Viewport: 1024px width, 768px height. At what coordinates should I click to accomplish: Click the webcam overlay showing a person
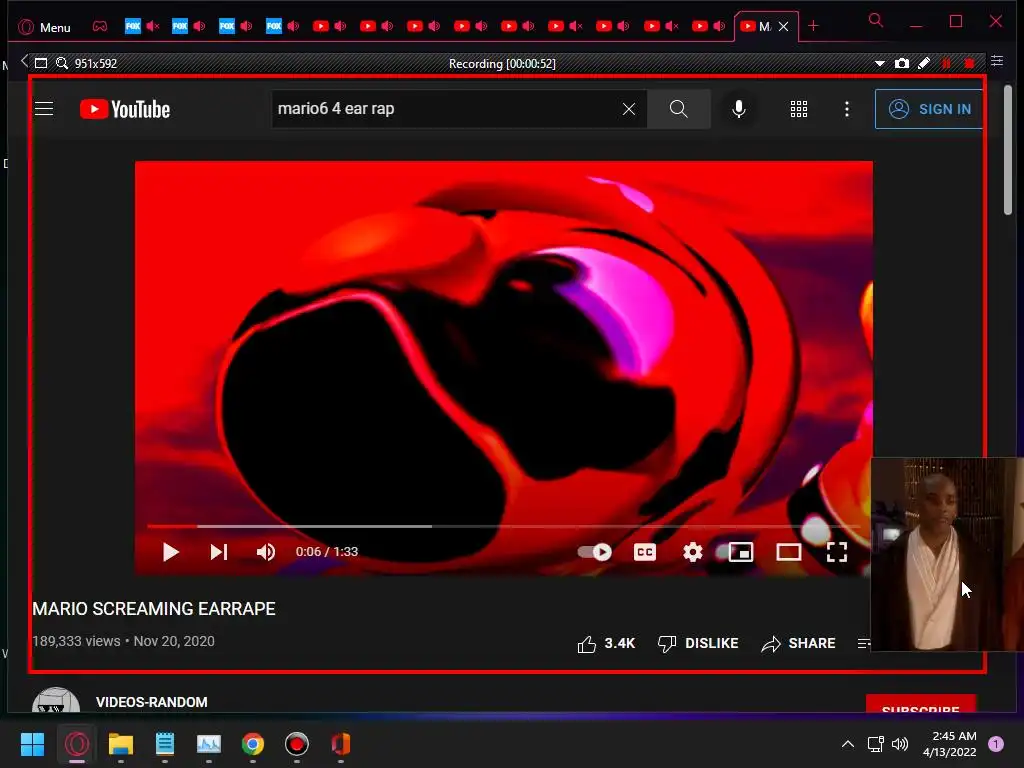947,554
